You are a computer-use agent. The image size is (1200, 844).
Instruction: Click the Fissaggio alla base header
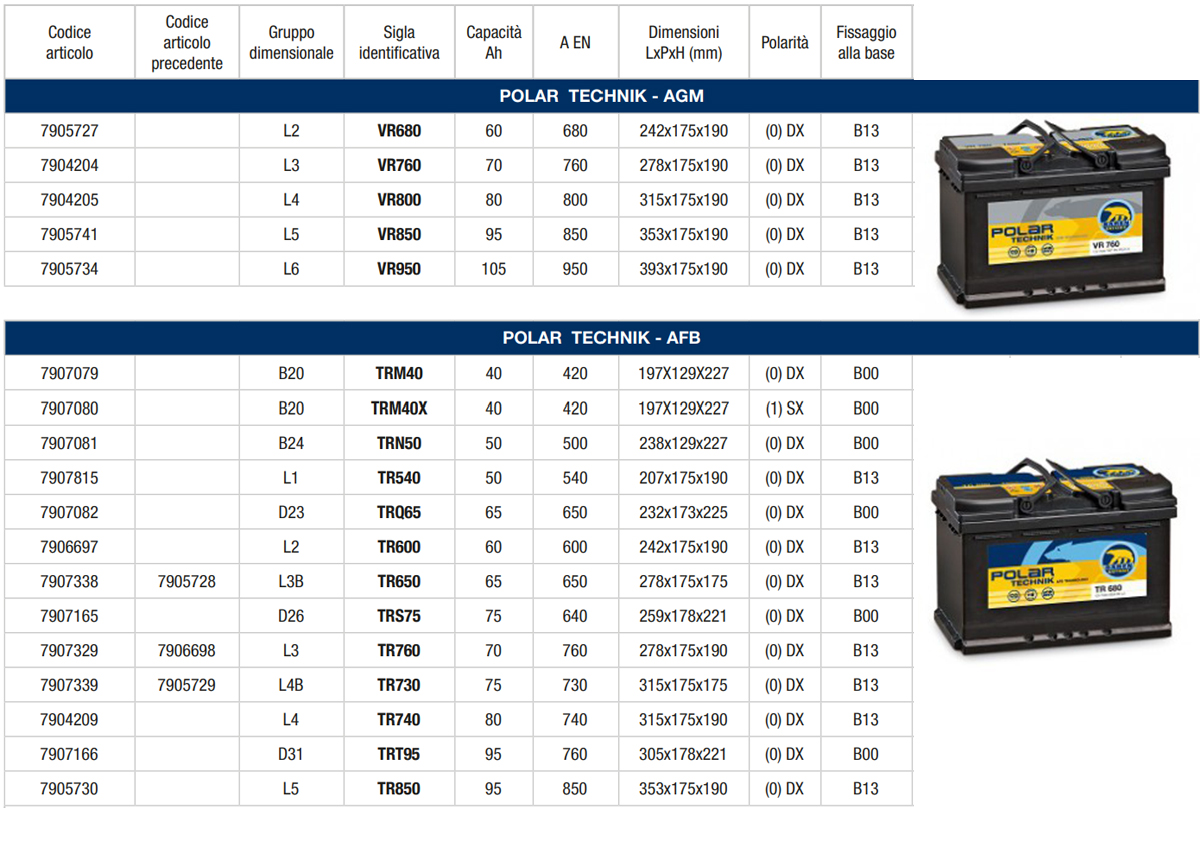pos(866,43)
